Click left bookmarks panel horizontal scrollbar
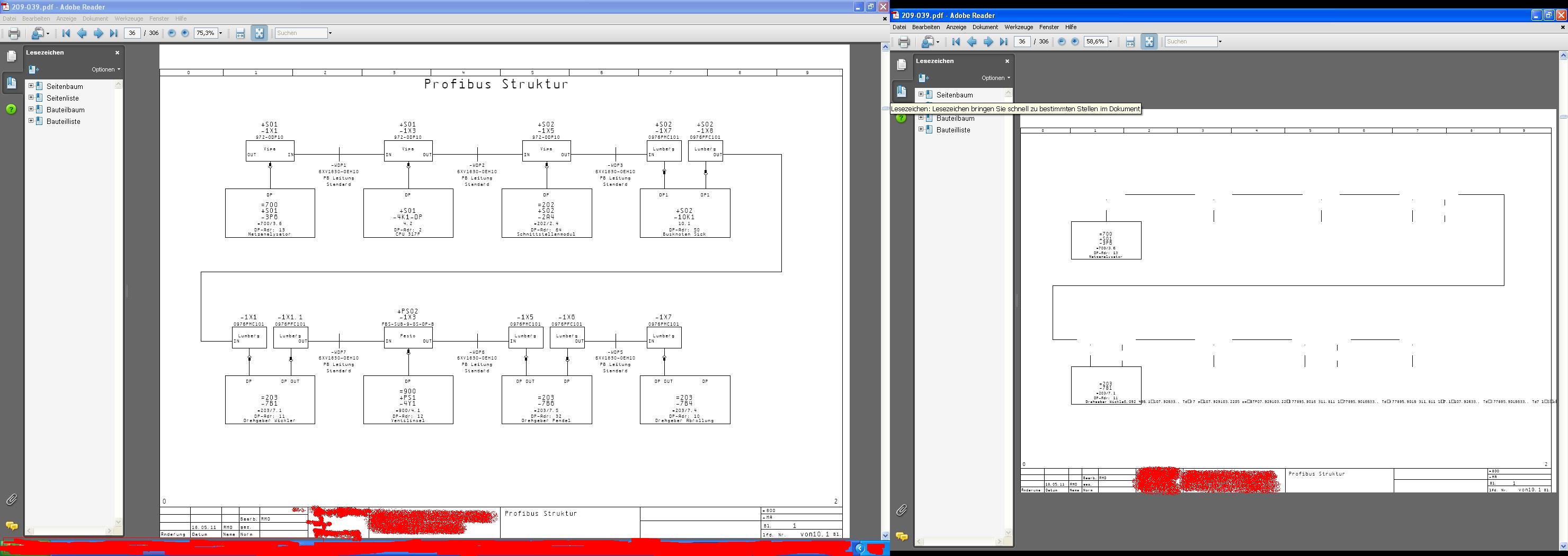 (x=70, y=531)
